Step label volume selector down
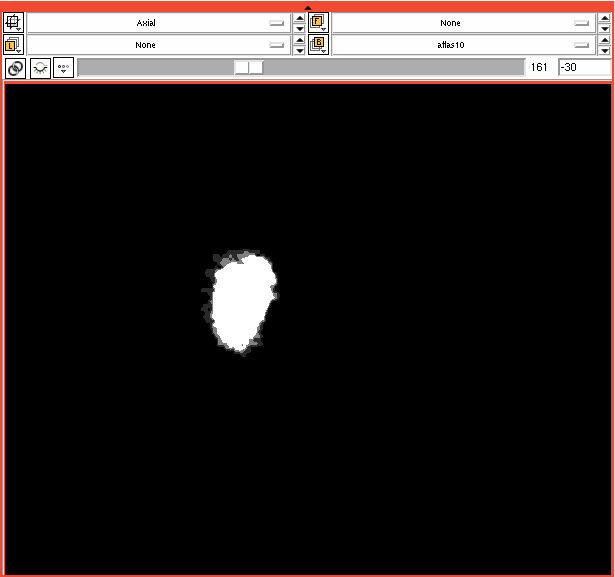 (x=300, y=50)
